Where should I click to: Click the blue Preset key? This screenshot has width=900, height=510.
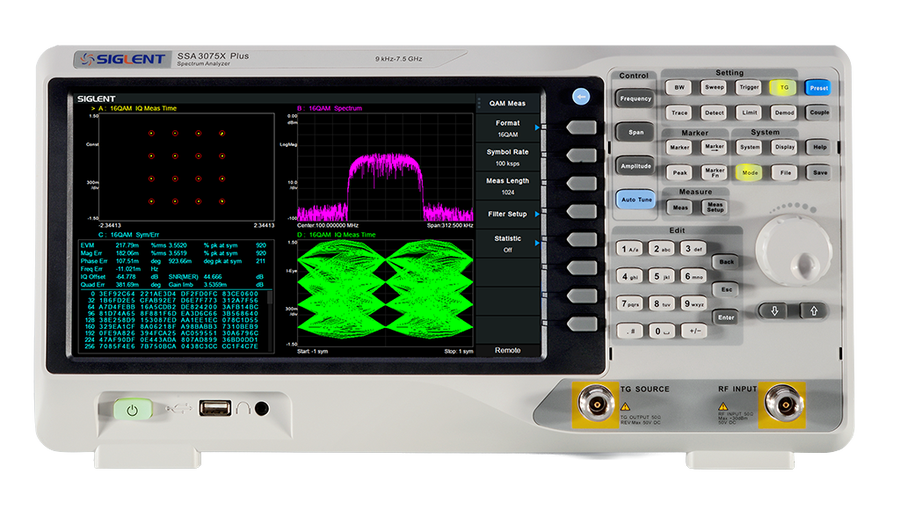(818, 88)
